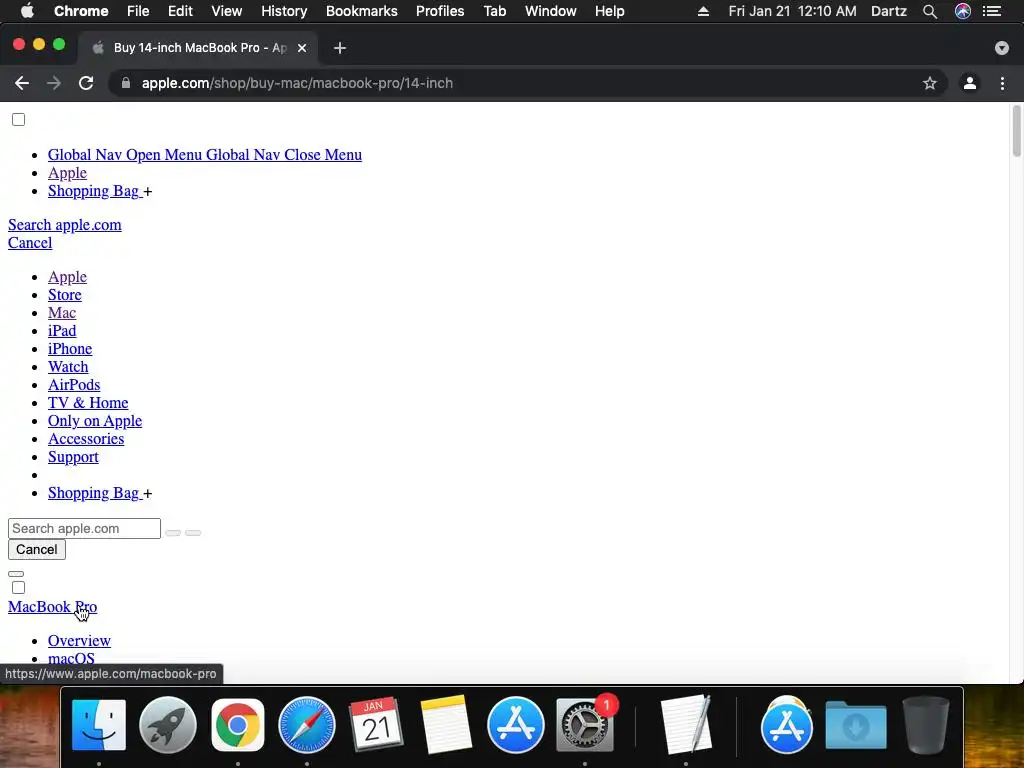Open the Watch link
This screenshot has width=1024, height=768.
[x=68, y=367]
